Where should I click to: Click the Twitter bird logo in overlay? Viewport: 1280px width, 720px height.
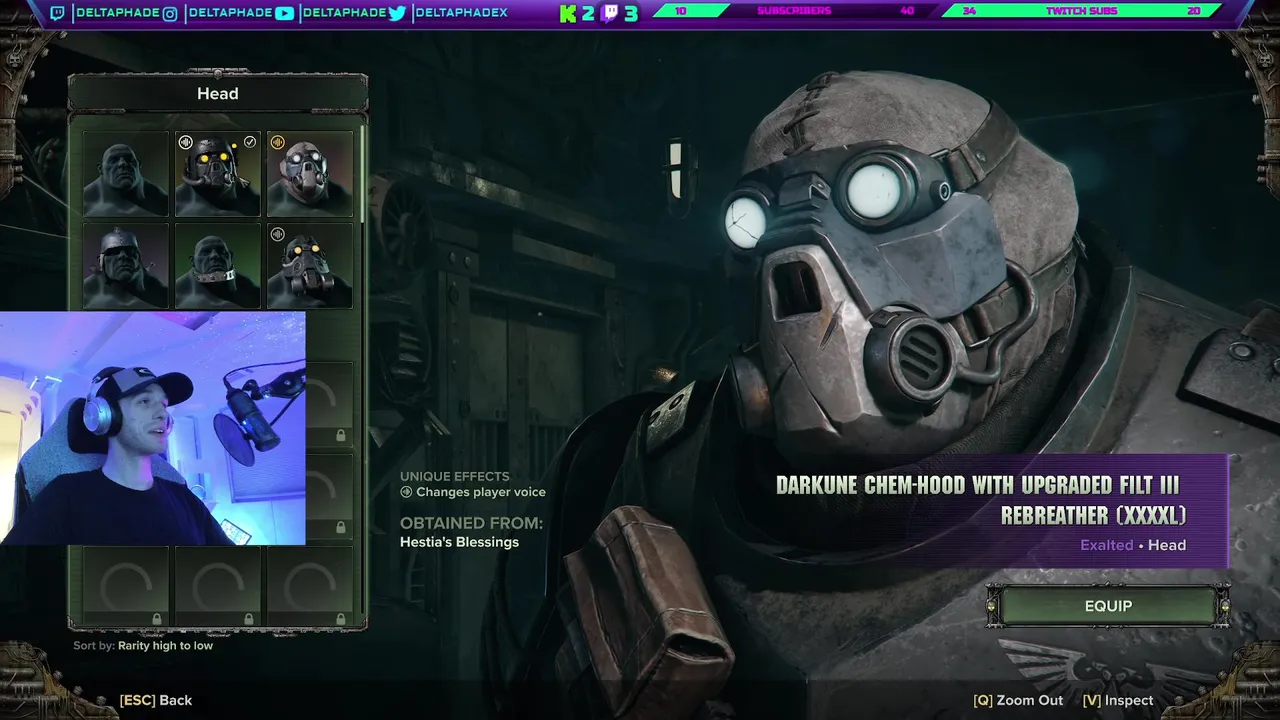coord(397,13)
